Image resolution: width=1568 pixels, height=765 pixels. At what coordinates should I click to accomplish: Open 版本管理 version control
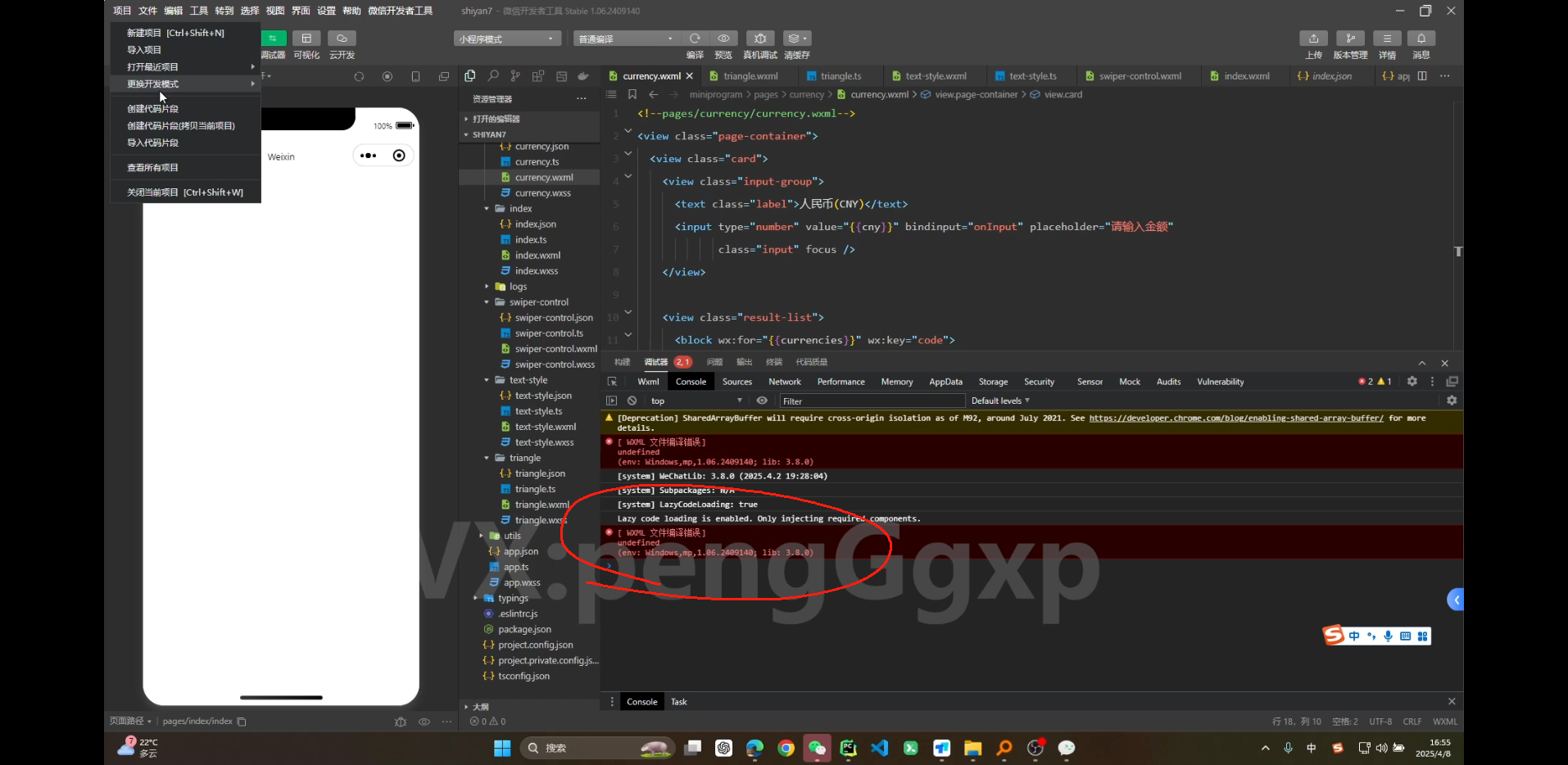tap(1350, 38)
